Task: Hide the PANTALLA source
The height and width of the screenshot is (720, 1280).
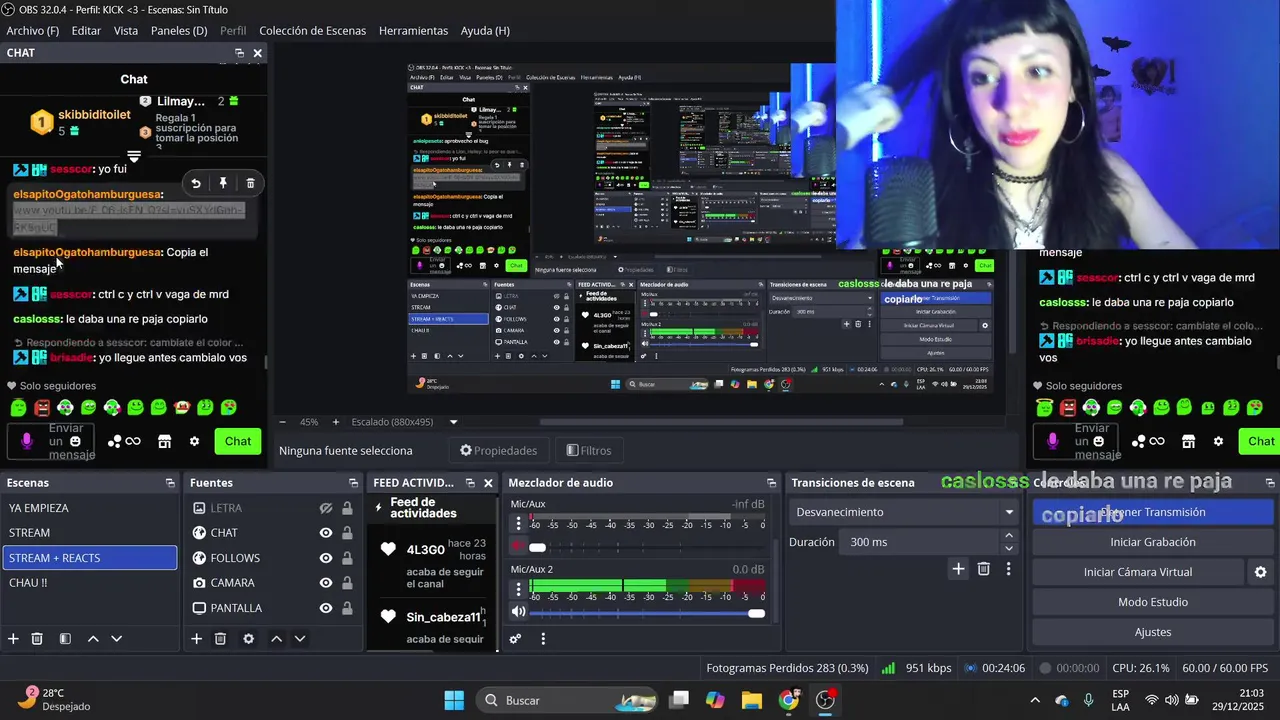Action: coord(326,608)
